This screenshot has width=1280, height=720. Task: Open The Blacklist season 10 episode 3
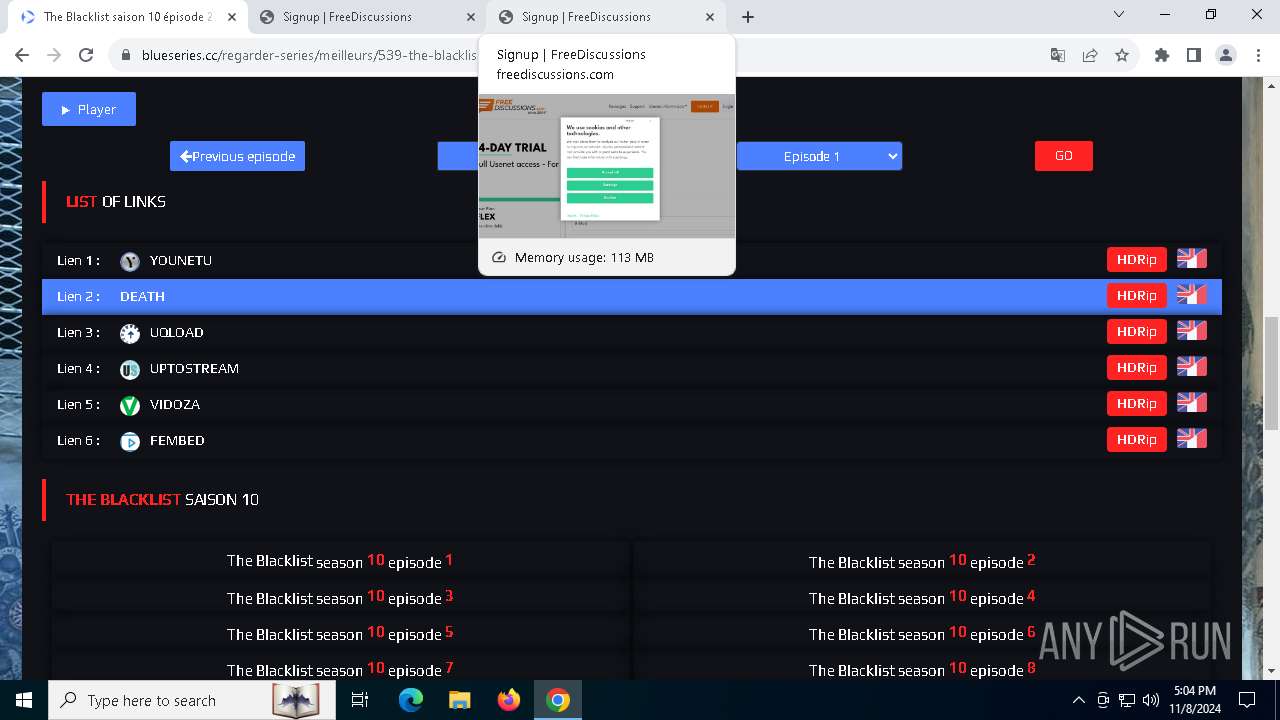pyautogui.click(x=340, y=597)
